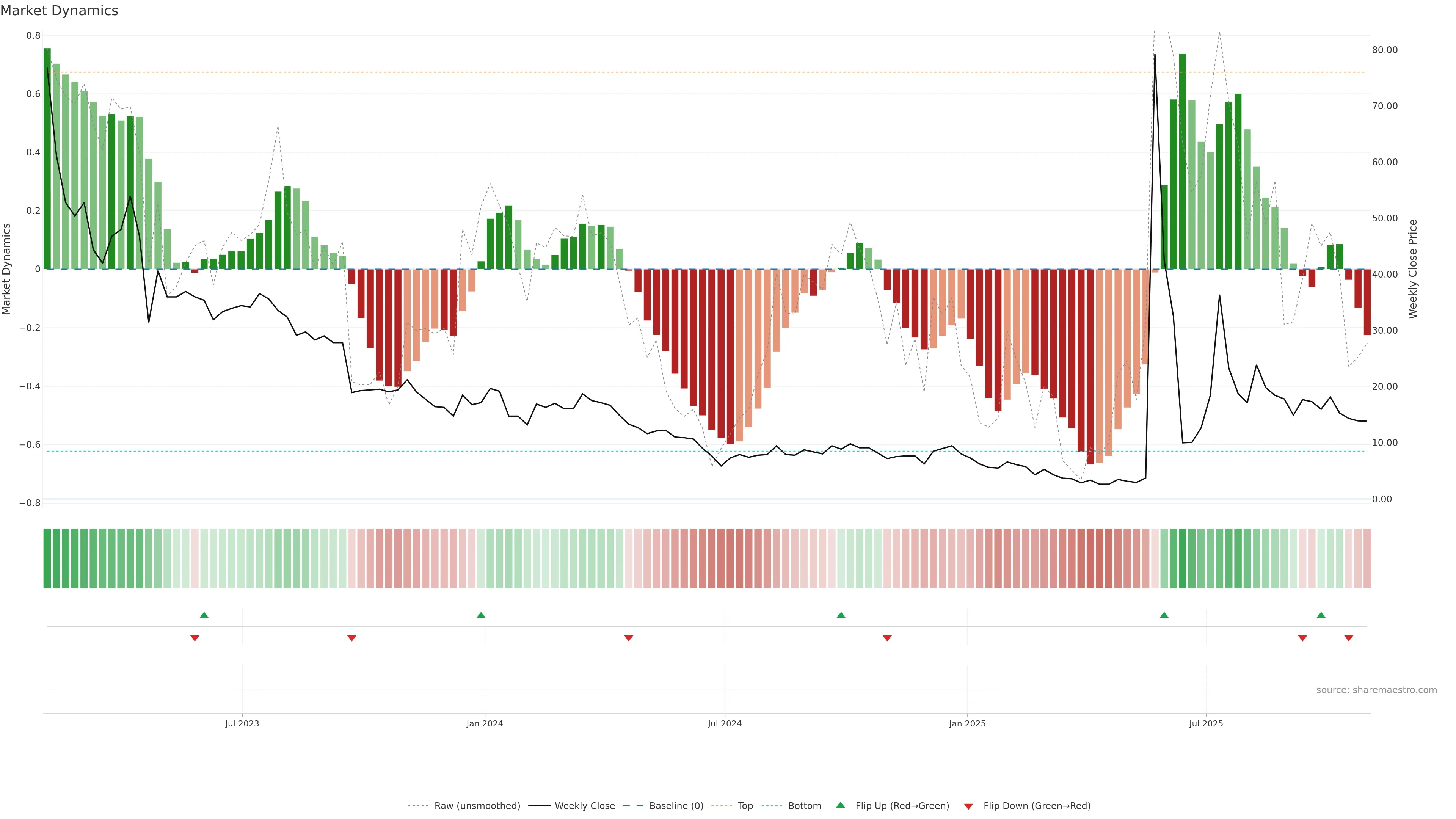Screen dimensions: 1456x819
Task: Toggle the Baseline (0) legend entry
Action: pos(676,806)
